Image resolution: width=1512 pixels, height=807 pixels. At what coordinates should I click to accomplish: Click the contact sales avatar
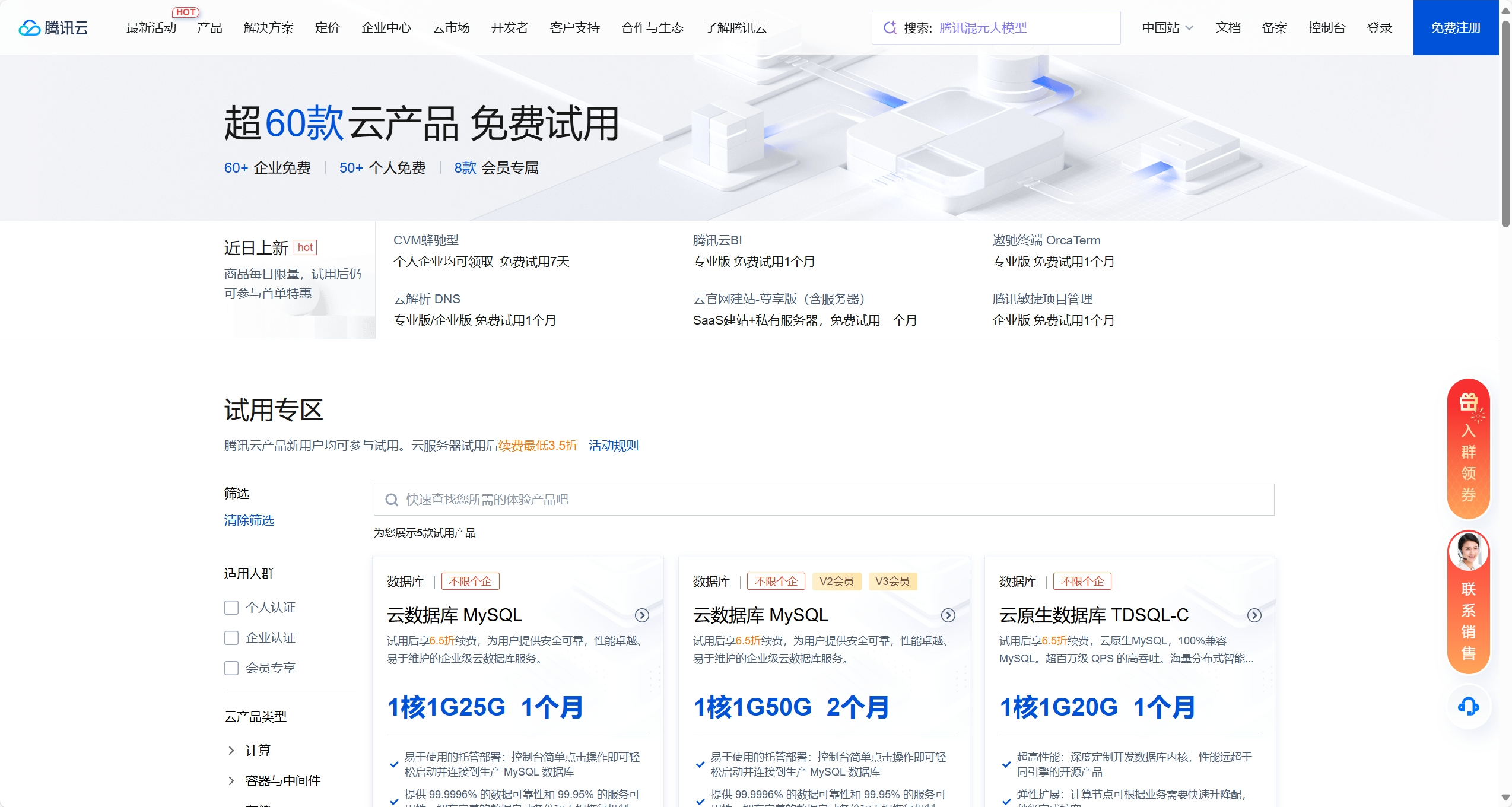[1468, 551]
